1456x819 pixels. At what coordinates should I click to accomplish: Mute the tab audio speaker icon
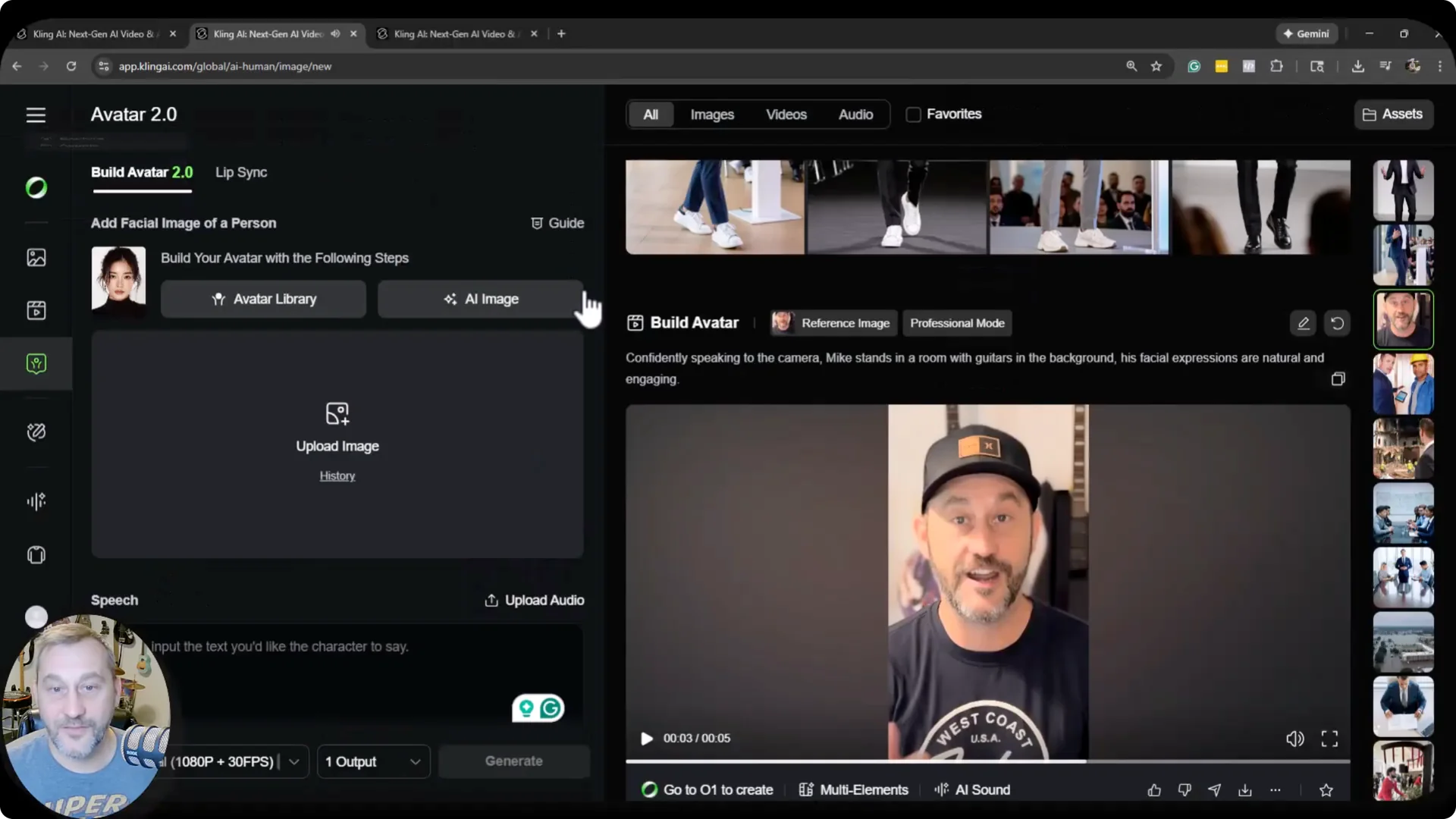coord(335,33)
